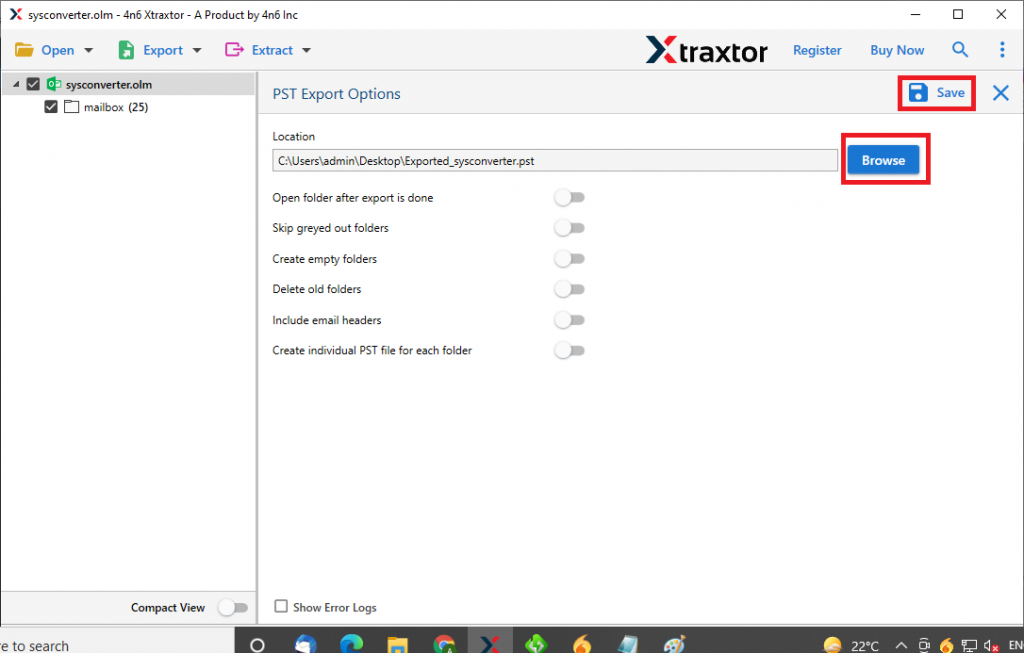Toggle Create individual PST file for each folder
Viewport: 1024px width, 653px height.
(569, 351)
